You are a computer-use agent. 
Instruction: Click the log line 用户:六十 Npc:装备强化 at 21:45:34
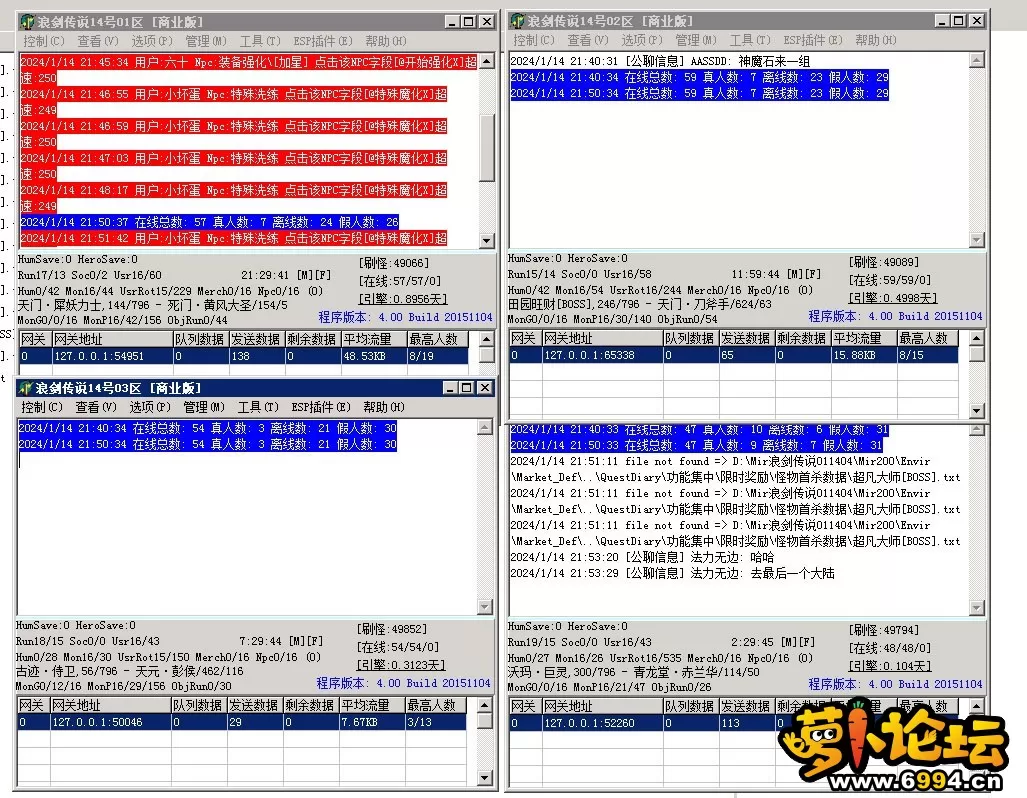click(249, 70)
